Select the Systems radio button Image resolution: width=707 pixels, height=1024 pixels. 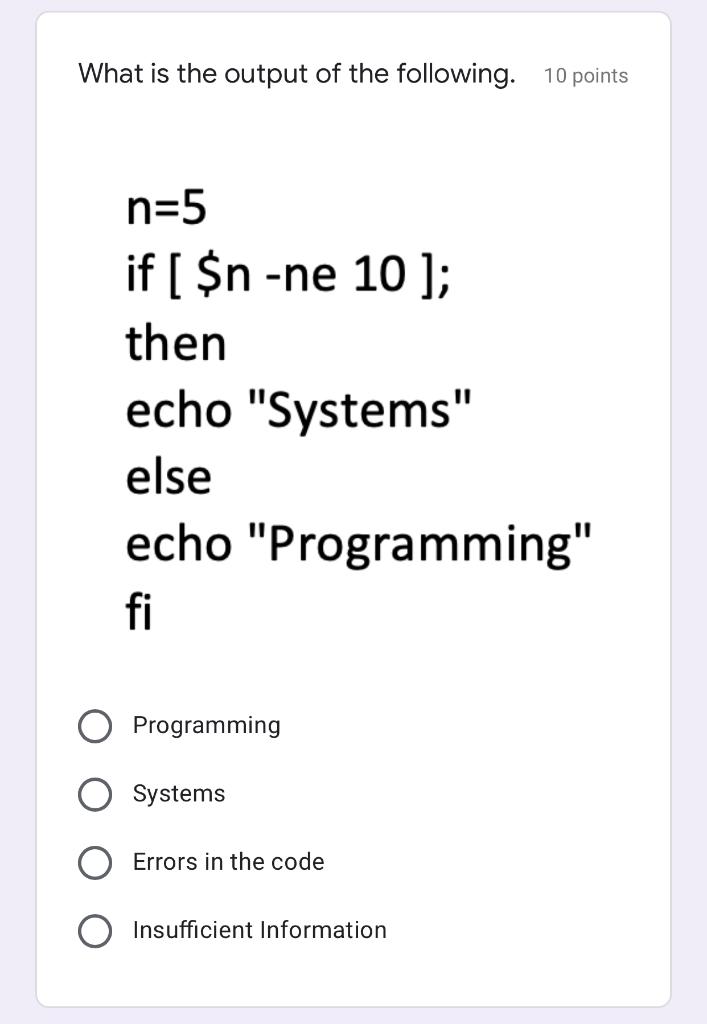click(x=95, y=794)
